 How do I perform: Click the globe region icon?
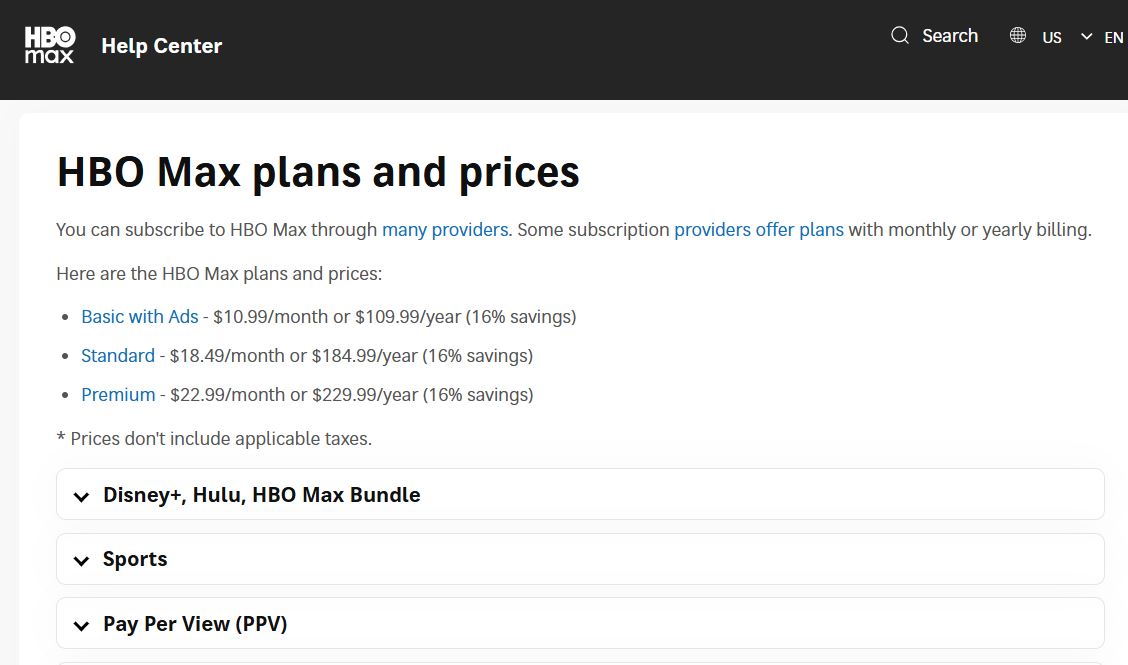coord(1017,35)
